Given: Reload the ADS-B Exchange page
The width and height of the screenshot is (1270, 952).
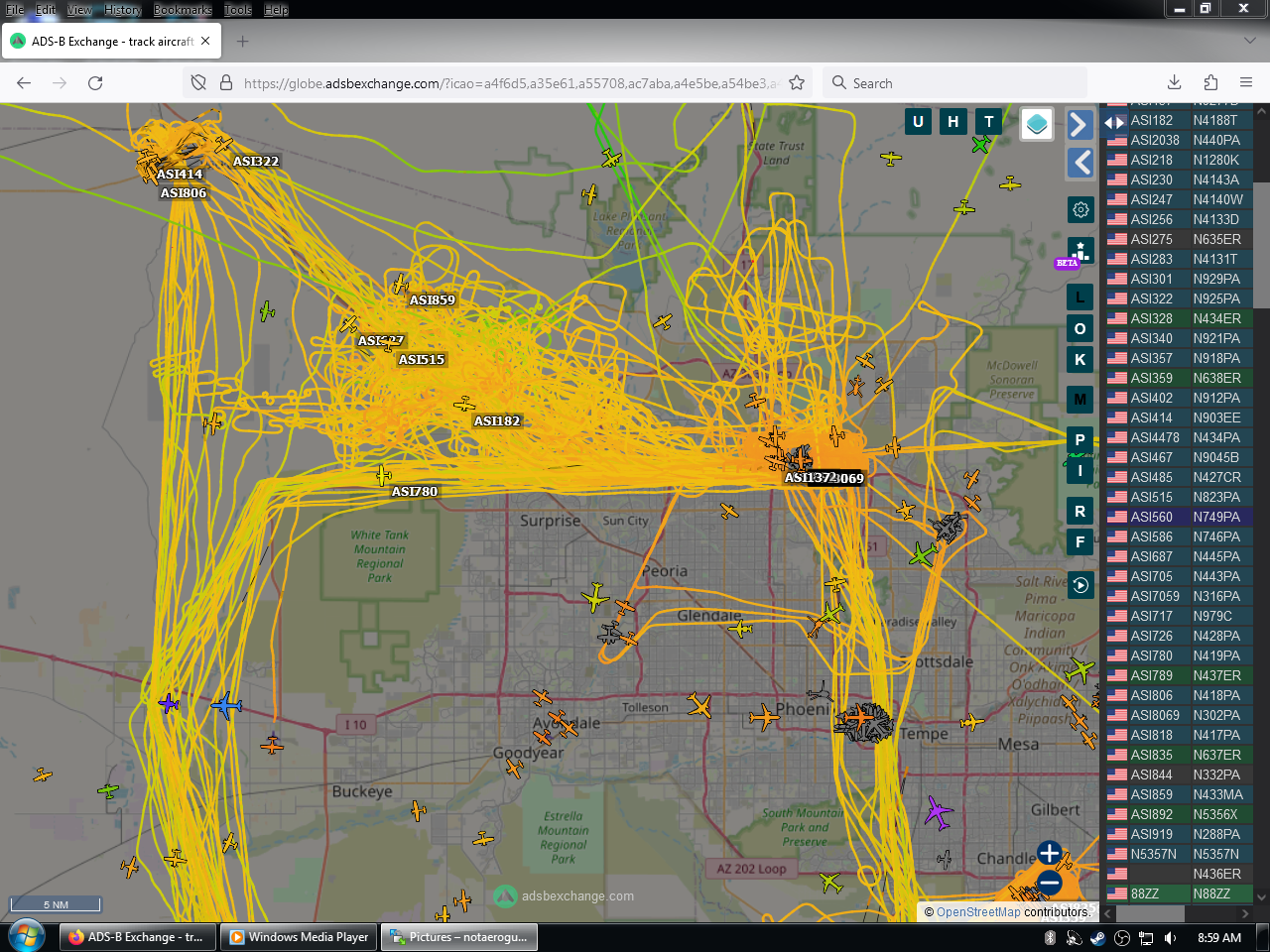Looking at the screenshot, I should click(95, 83).
